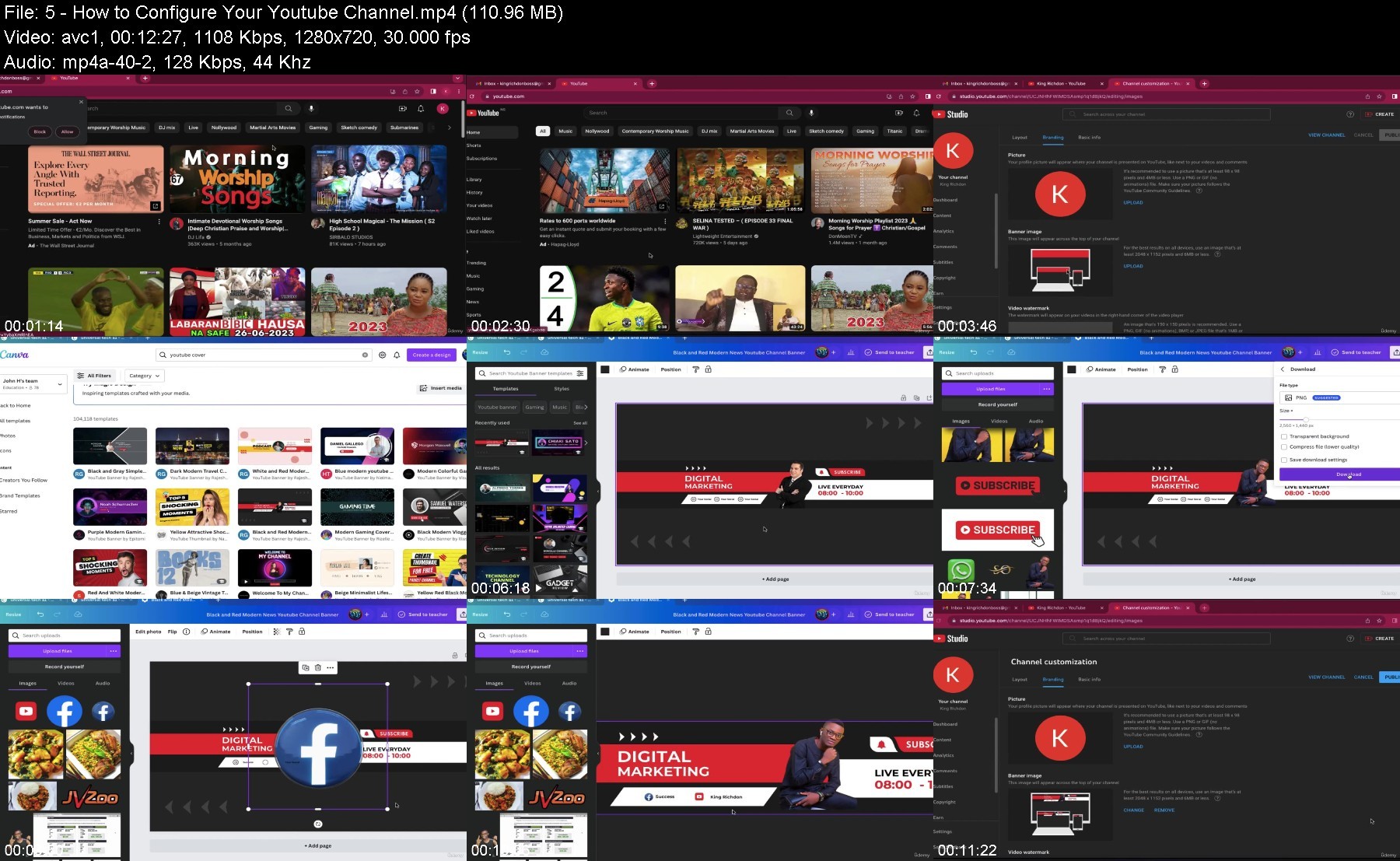
Task: Open more options above the selected Facebook logo
Action: [331, 667]
